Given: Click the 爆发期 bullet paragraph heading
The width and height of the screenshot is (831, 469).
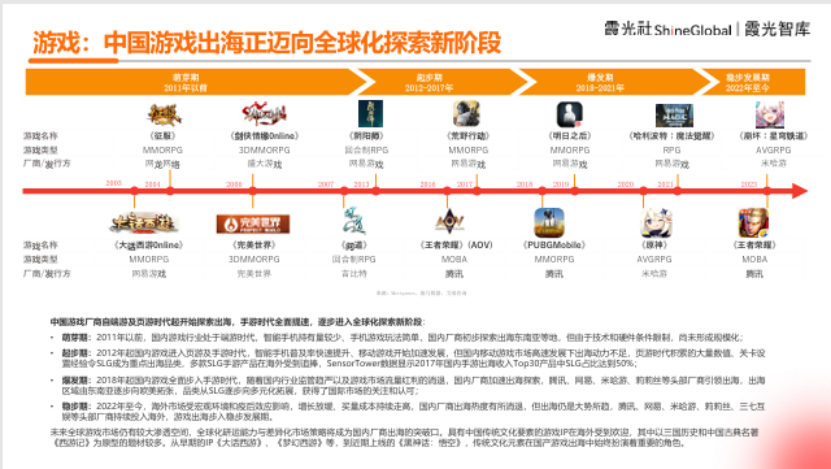Looking at the screenshot, I should pyautogui.click(x=76, y=380).
